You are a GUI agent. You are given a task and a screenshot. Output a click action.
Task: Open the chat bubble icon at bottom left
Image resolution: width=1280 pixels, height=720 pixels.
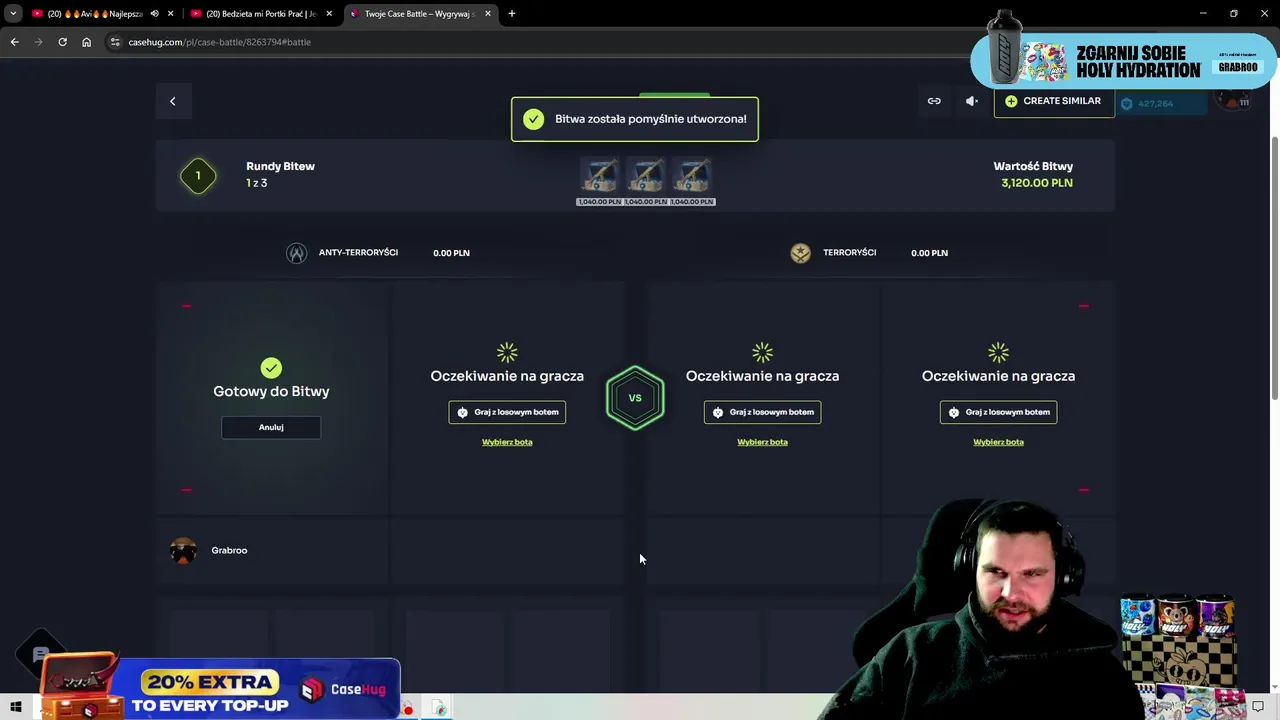coord(41,655)
